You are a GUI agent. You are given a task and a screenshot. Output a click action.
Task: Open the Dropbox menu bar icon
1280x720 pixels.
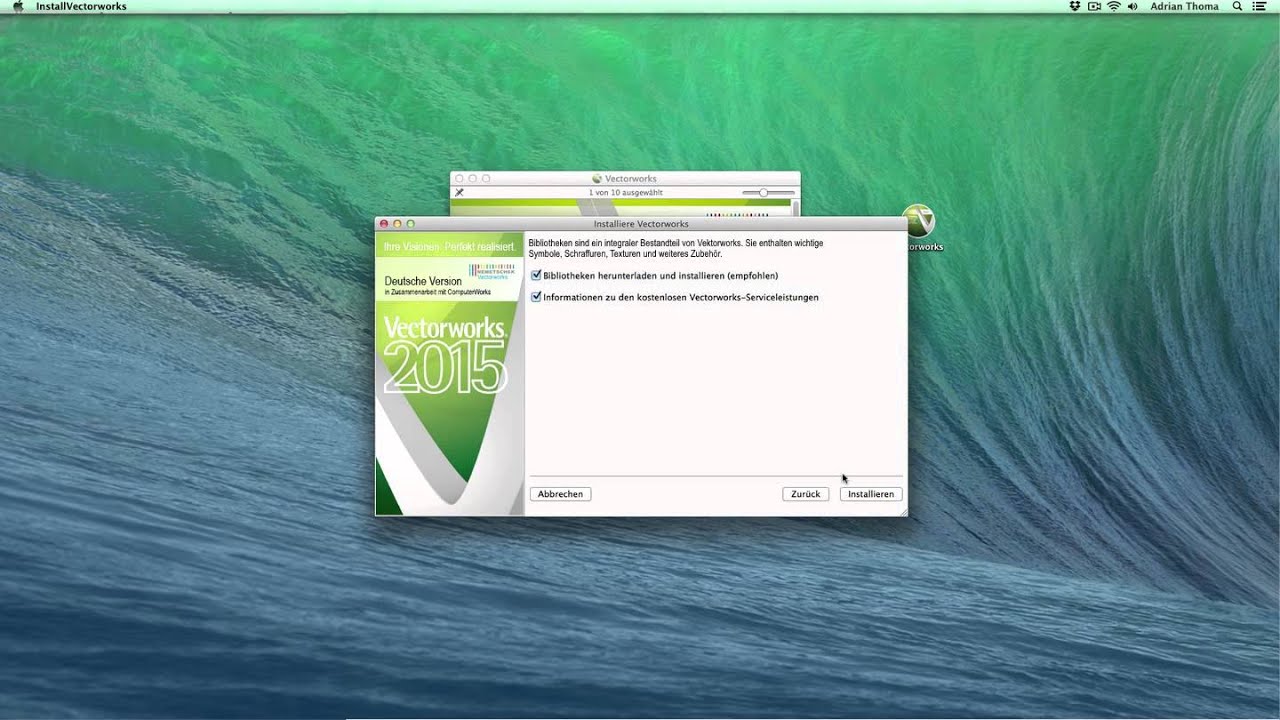coord(1075,6)
